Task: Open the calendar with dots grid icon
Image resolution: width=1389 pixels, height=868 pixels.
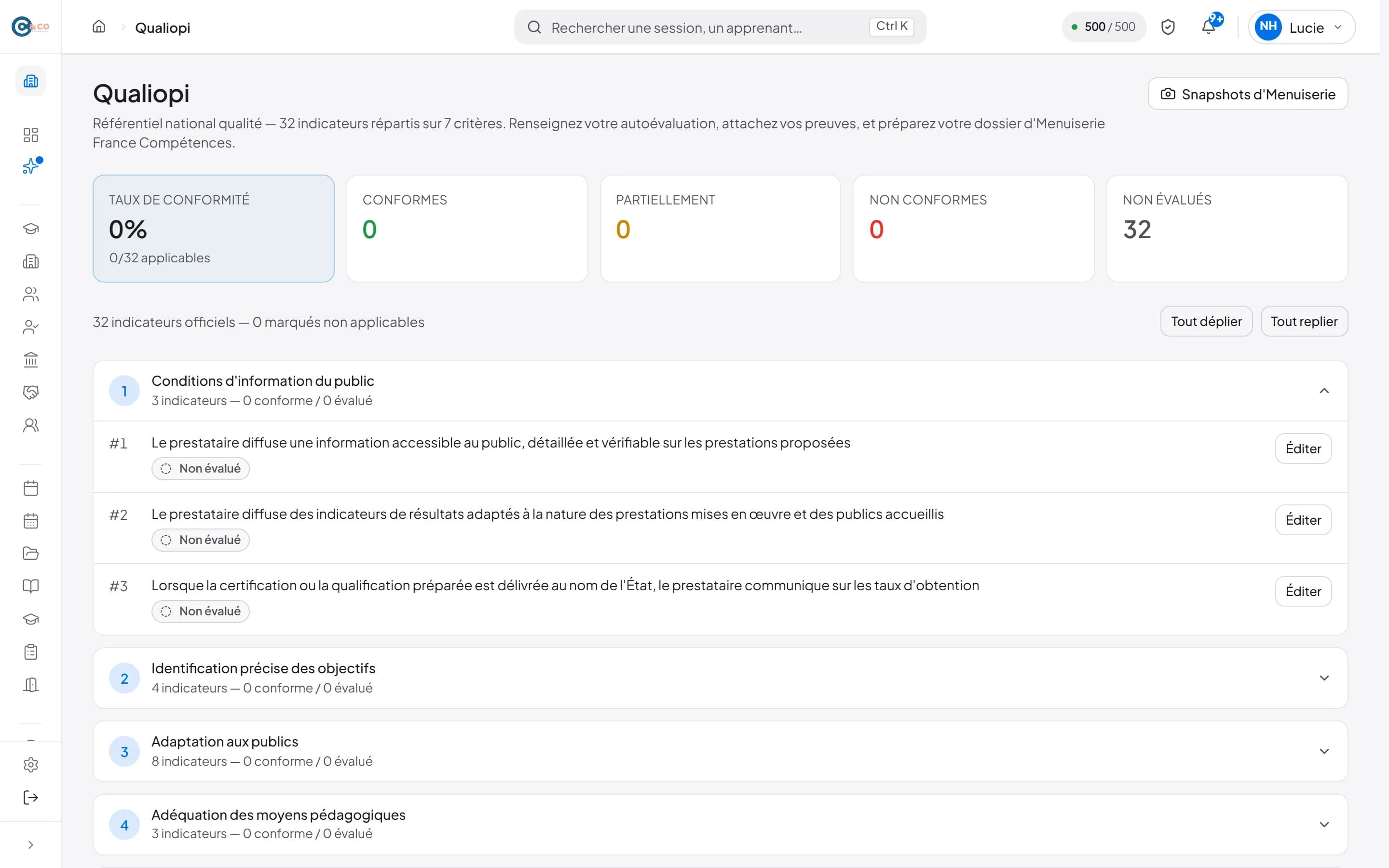Action: tap(31, 521)
